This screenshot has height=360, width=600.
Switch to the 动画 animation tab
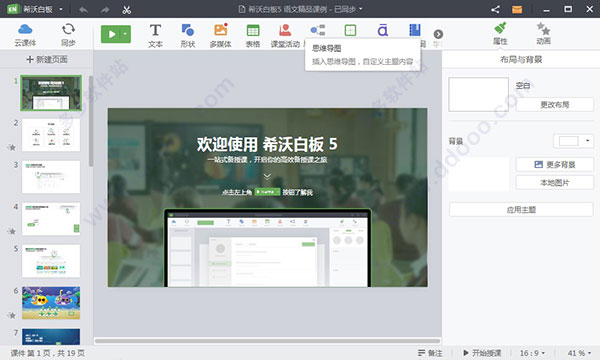(543, 34)
